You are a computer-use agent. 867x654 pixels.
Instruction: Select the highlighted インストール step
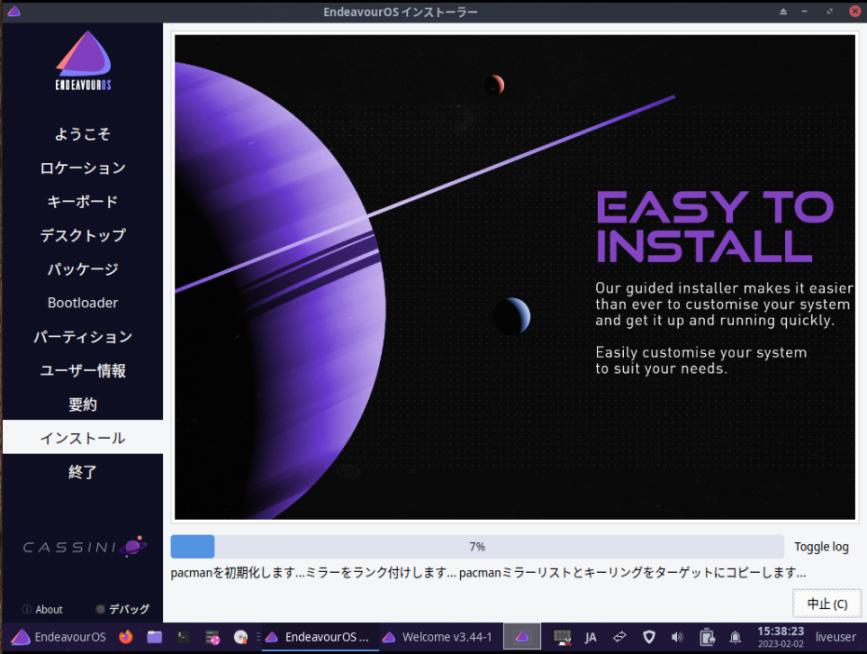tap(82, 437)
